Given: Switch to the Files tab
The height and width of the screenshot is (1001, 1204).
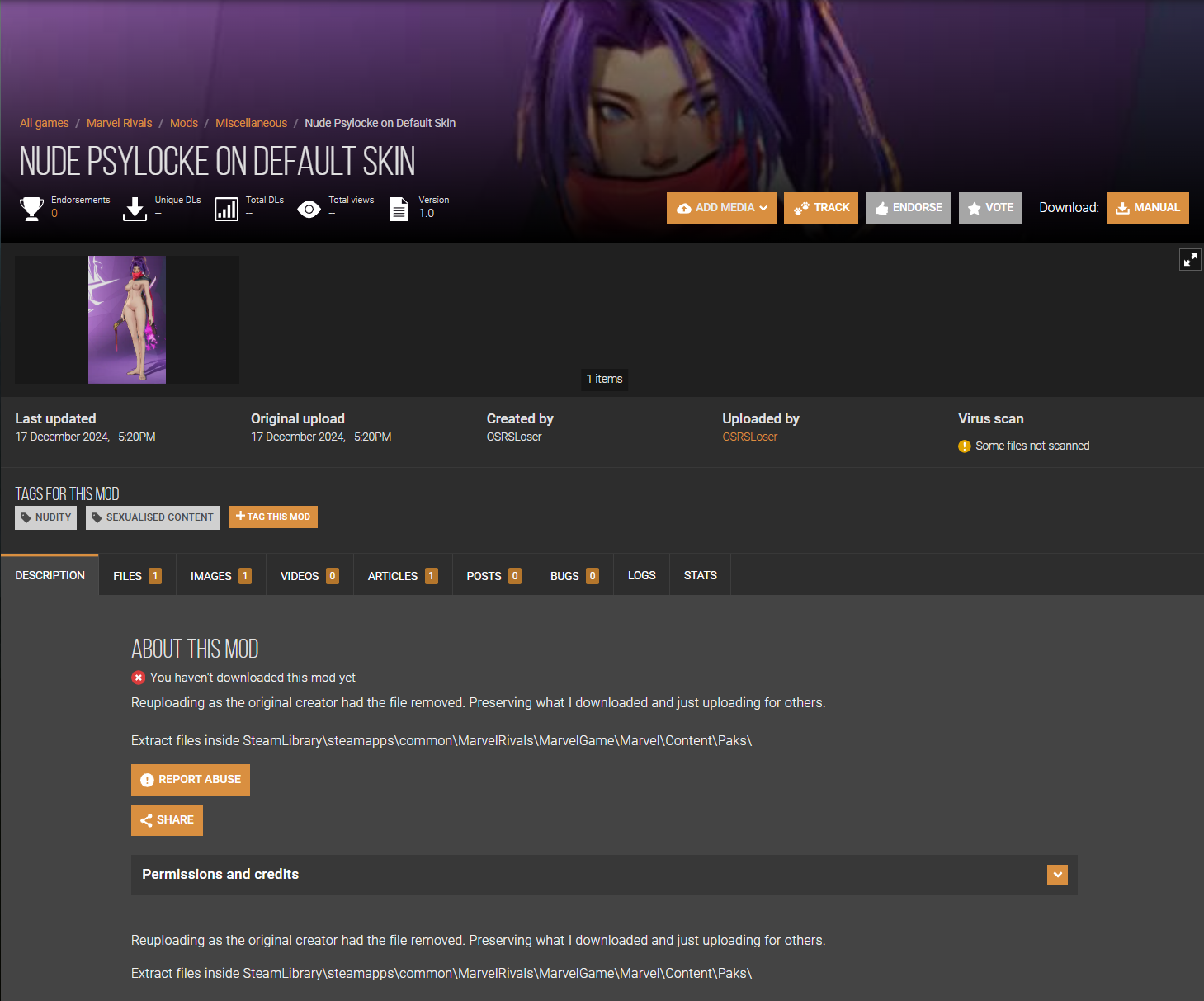Looking at the screenshot, I should [x=137, y=576].
